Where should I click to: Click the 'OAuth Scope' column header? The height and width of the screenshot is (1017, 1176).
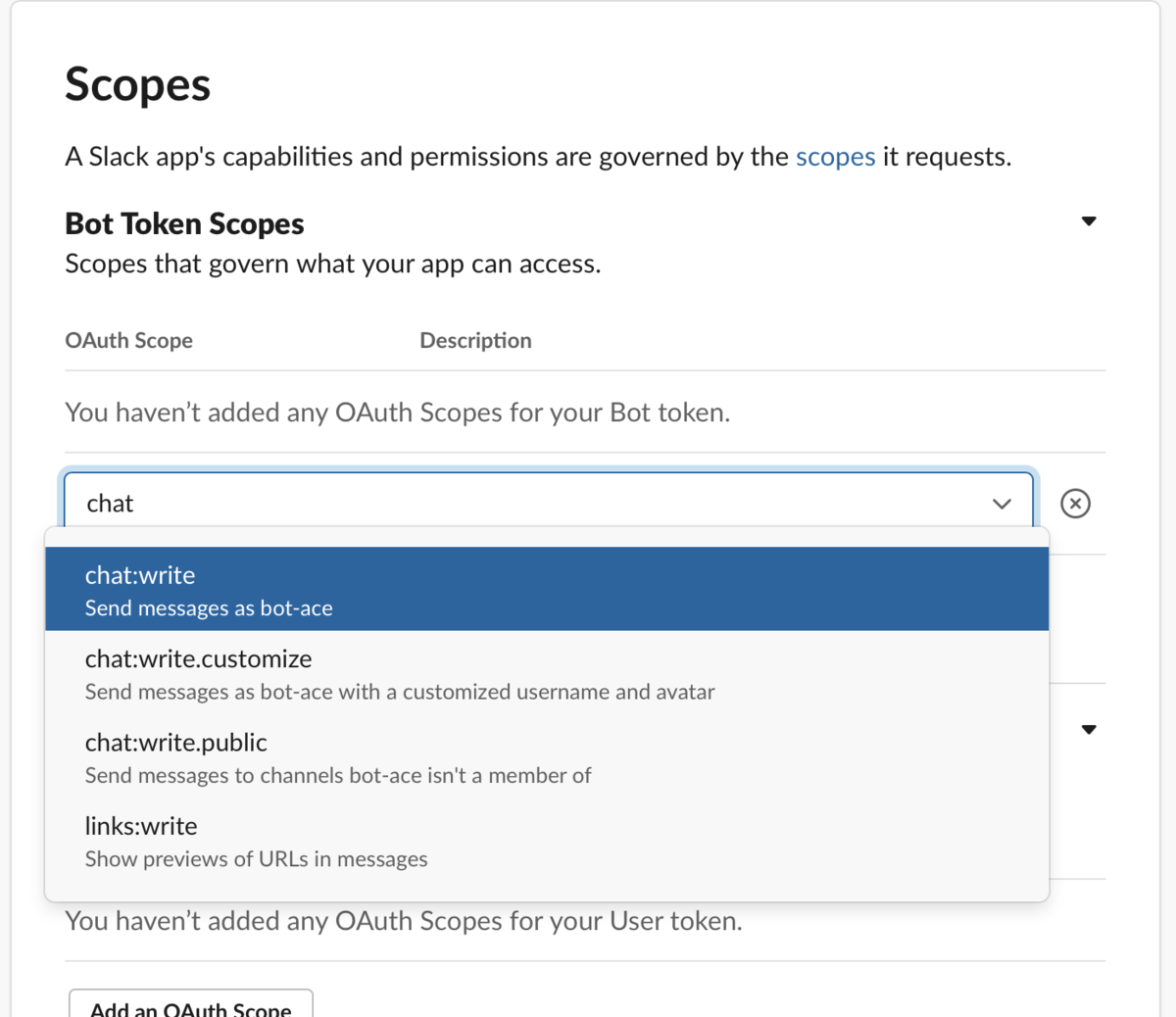point(128,340)
